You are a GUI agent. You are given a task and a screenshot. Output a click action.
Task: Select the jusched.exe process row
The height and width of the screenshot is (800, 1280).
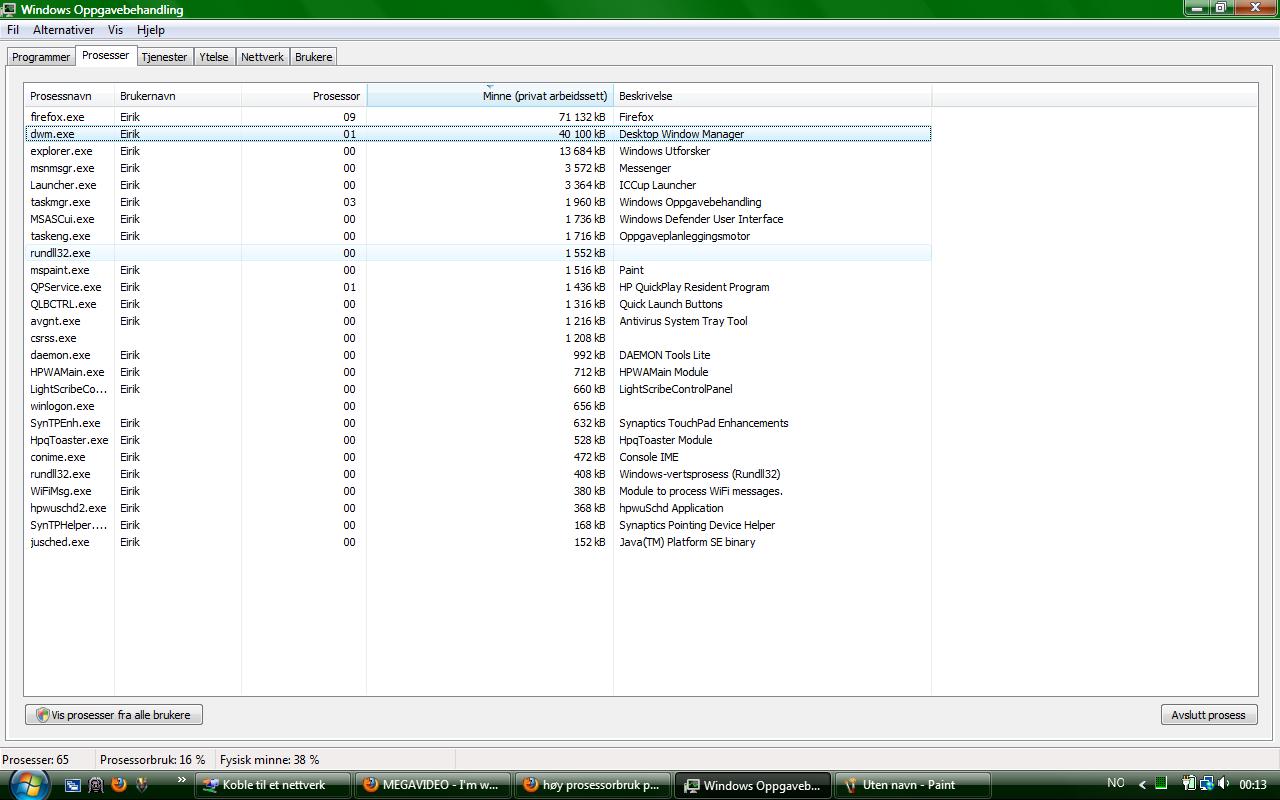[478, 542]
